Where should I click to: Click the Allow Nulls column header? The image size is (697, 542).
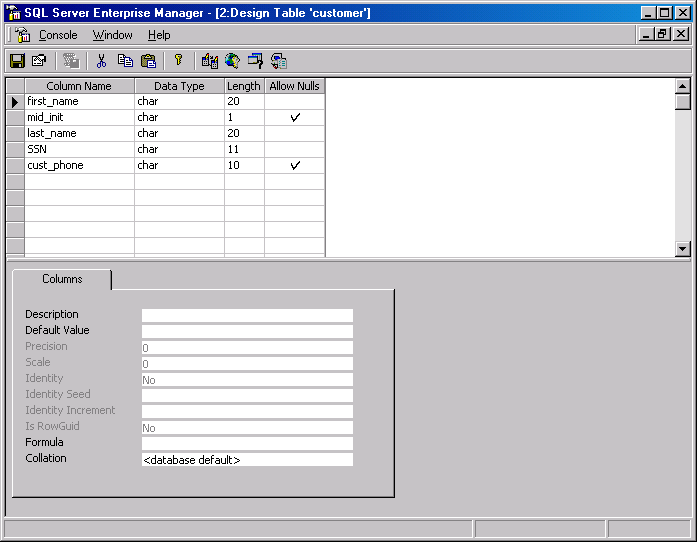pyautogui.click(x=295, y=86)
